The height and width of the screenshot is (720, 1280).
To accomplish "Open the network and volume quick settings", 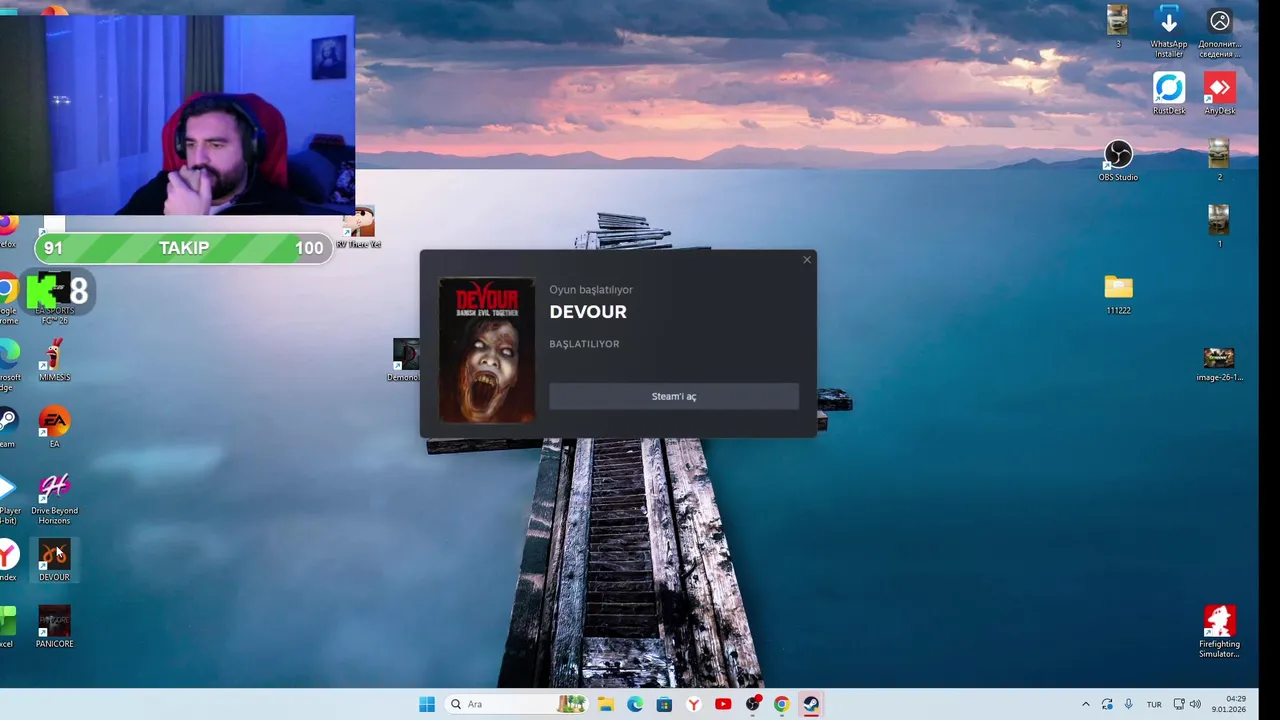I will 1187,704.
